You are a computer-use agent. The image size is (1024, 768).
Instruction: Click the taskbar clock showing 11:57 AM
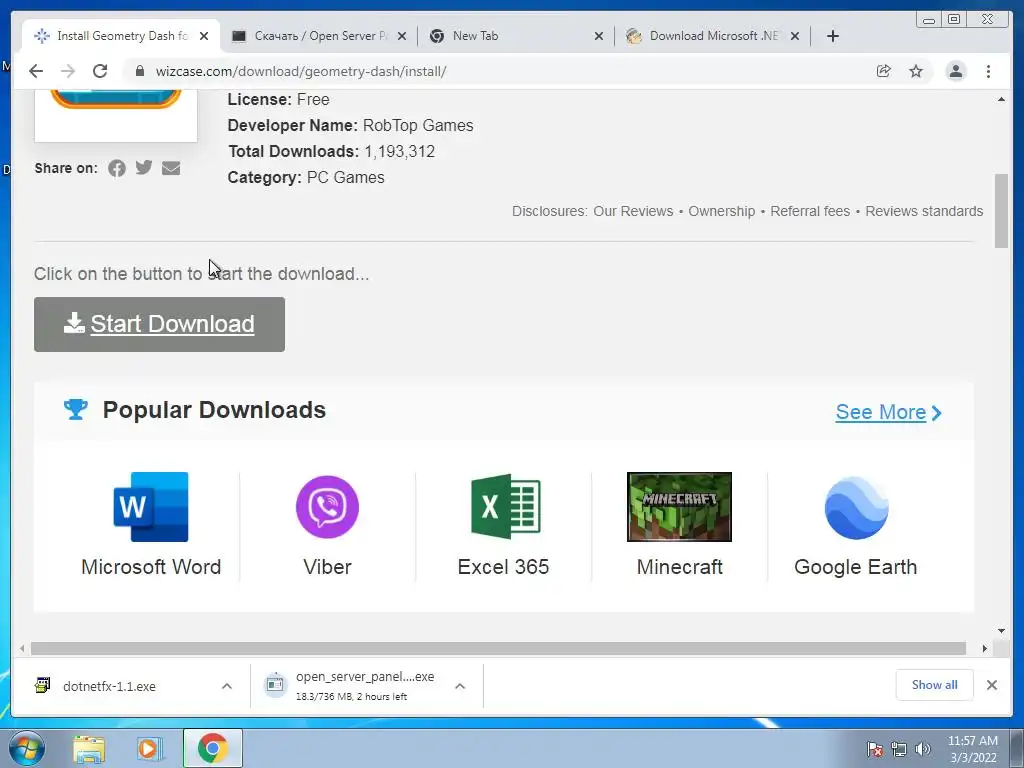click(972, 749)
